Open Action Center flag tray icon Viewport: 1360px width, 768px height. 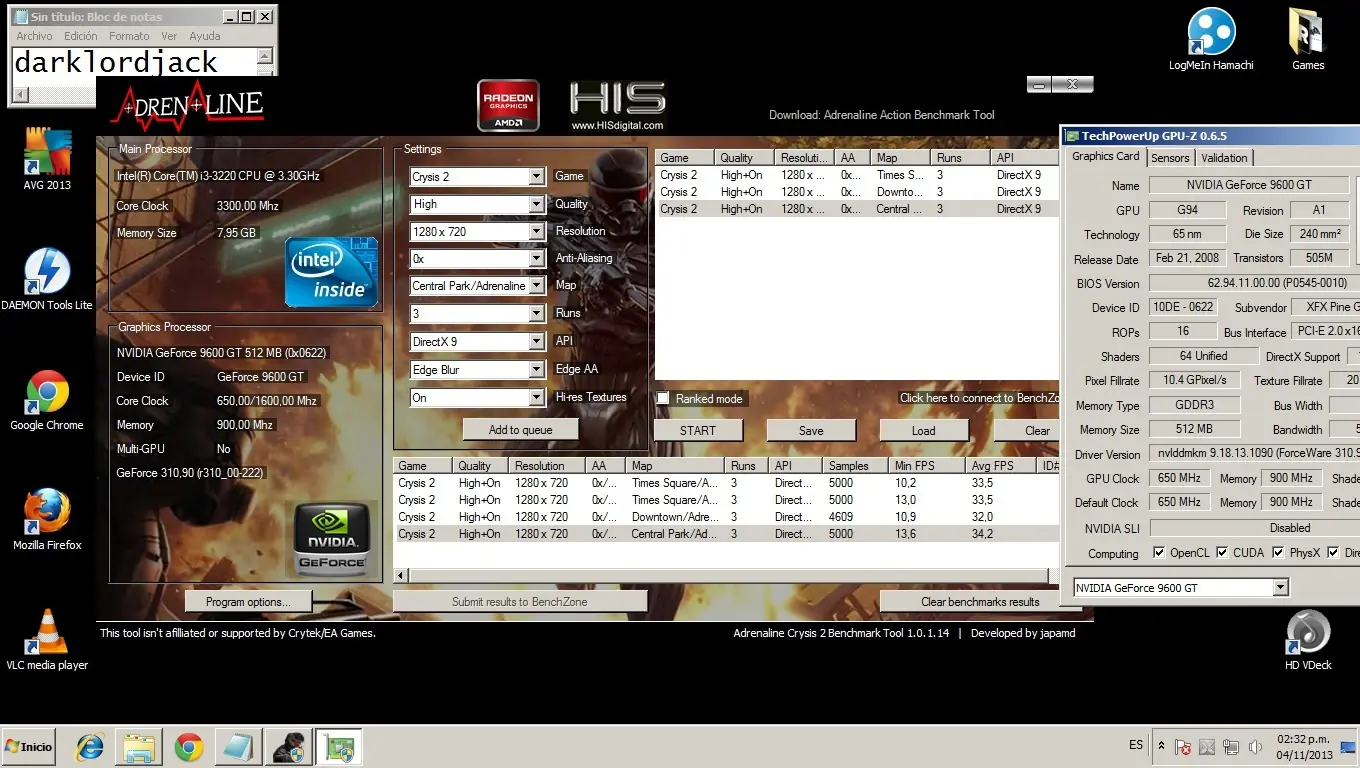tap(1182, 747)
